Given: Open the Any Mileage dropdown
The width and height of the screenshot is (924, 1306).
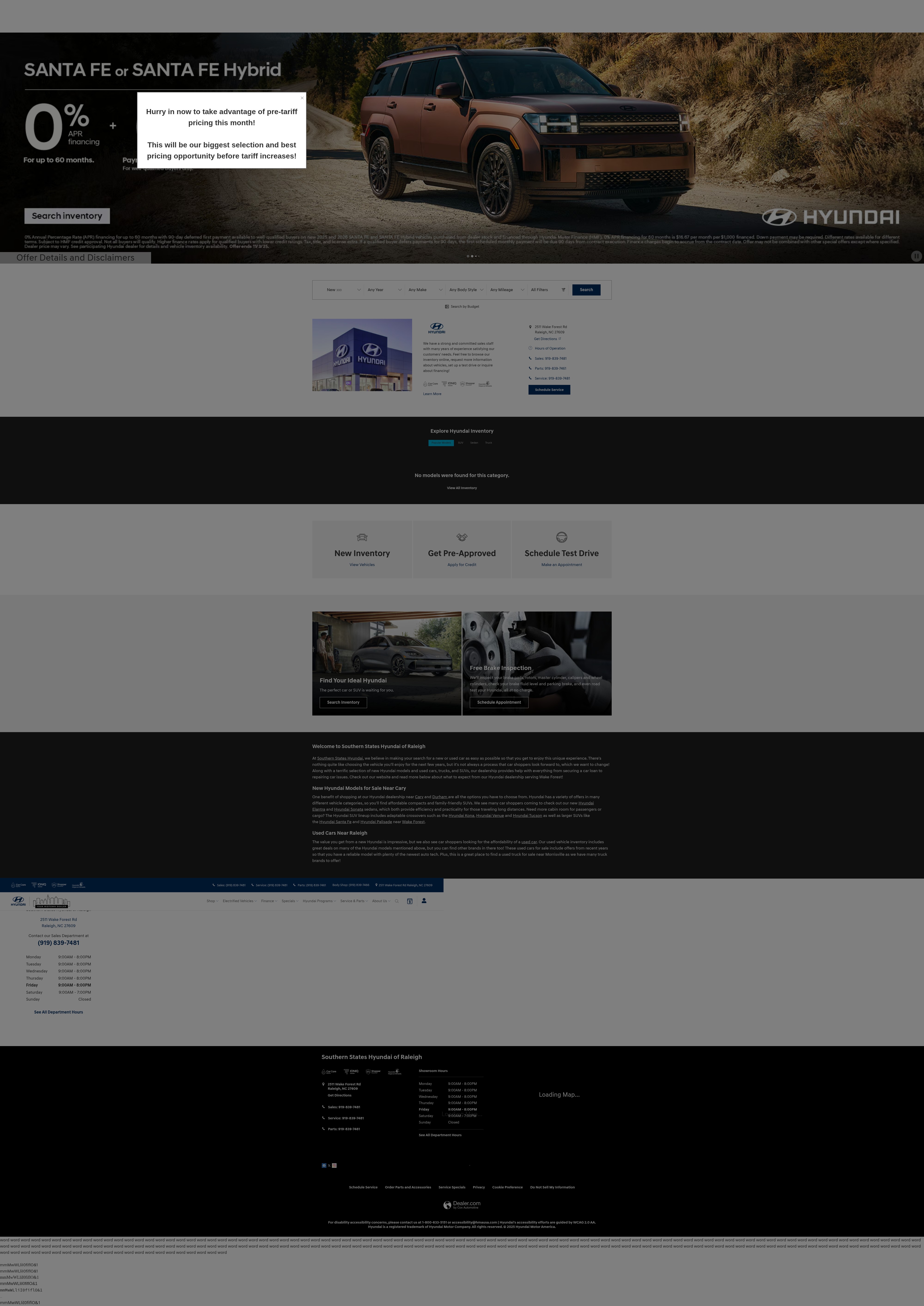Looking at the screenshot, I should pyautogui.click(x=507, y=290).
